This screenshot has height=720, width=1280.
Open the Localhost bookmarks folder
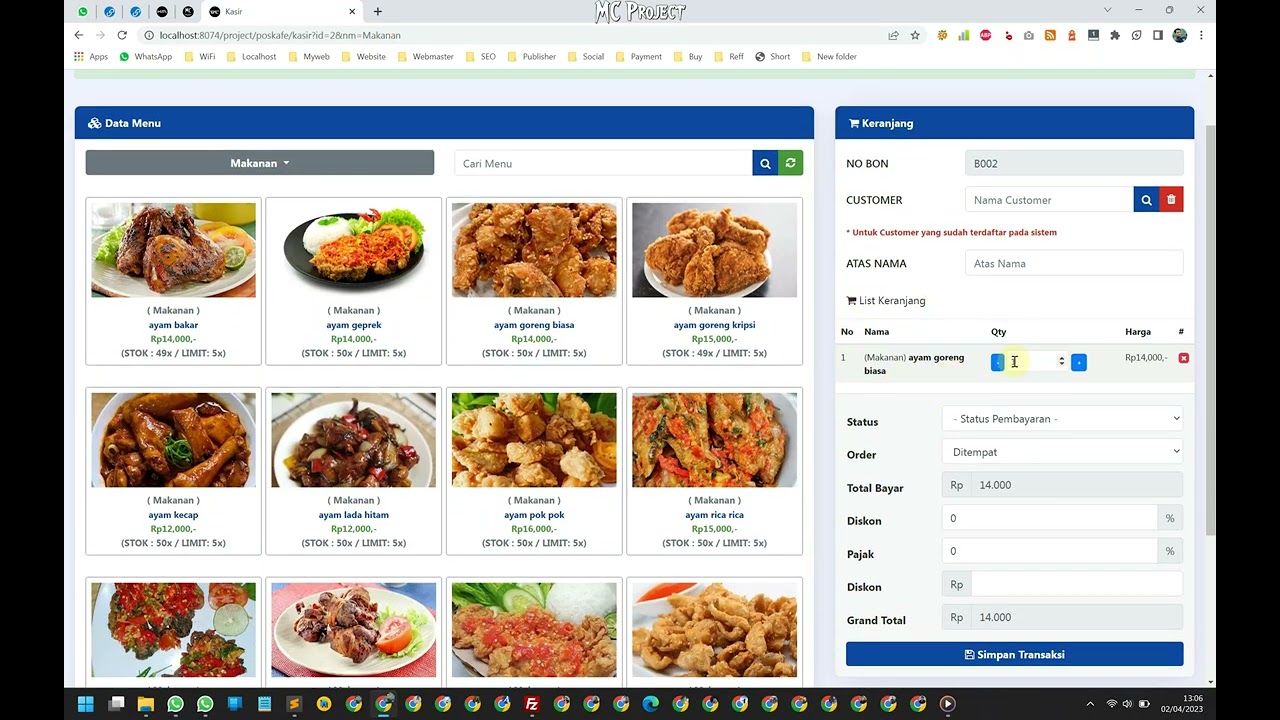(251, 57)
